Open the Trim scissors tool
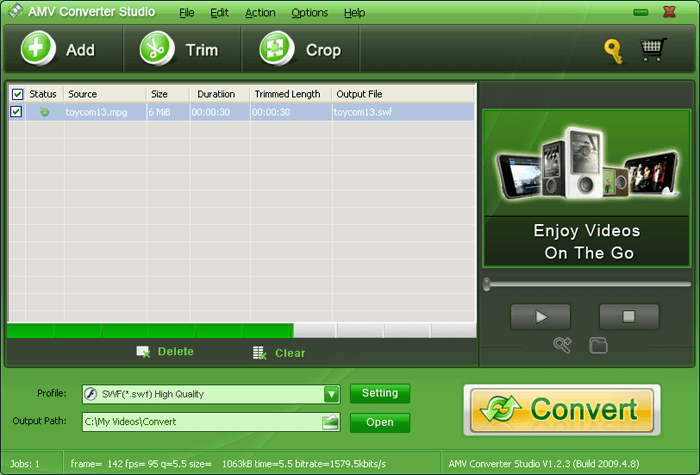700x475 pixels. (156, 48)
